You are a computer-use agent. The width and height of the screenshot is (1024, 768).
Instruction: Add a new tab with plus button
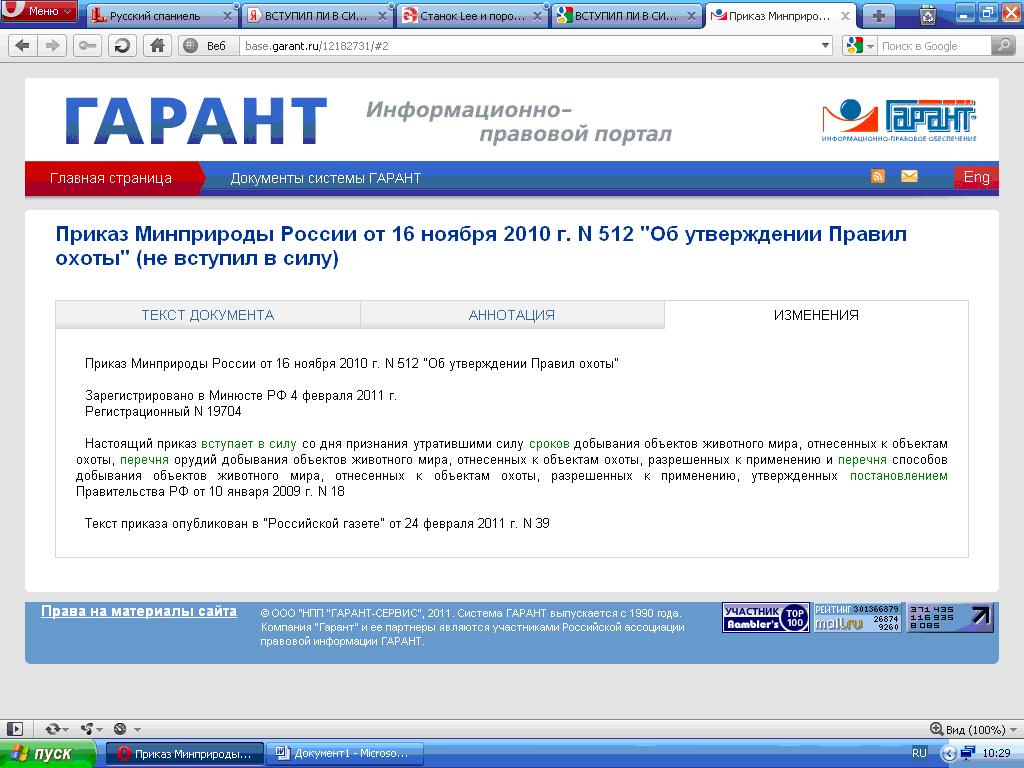878,15
